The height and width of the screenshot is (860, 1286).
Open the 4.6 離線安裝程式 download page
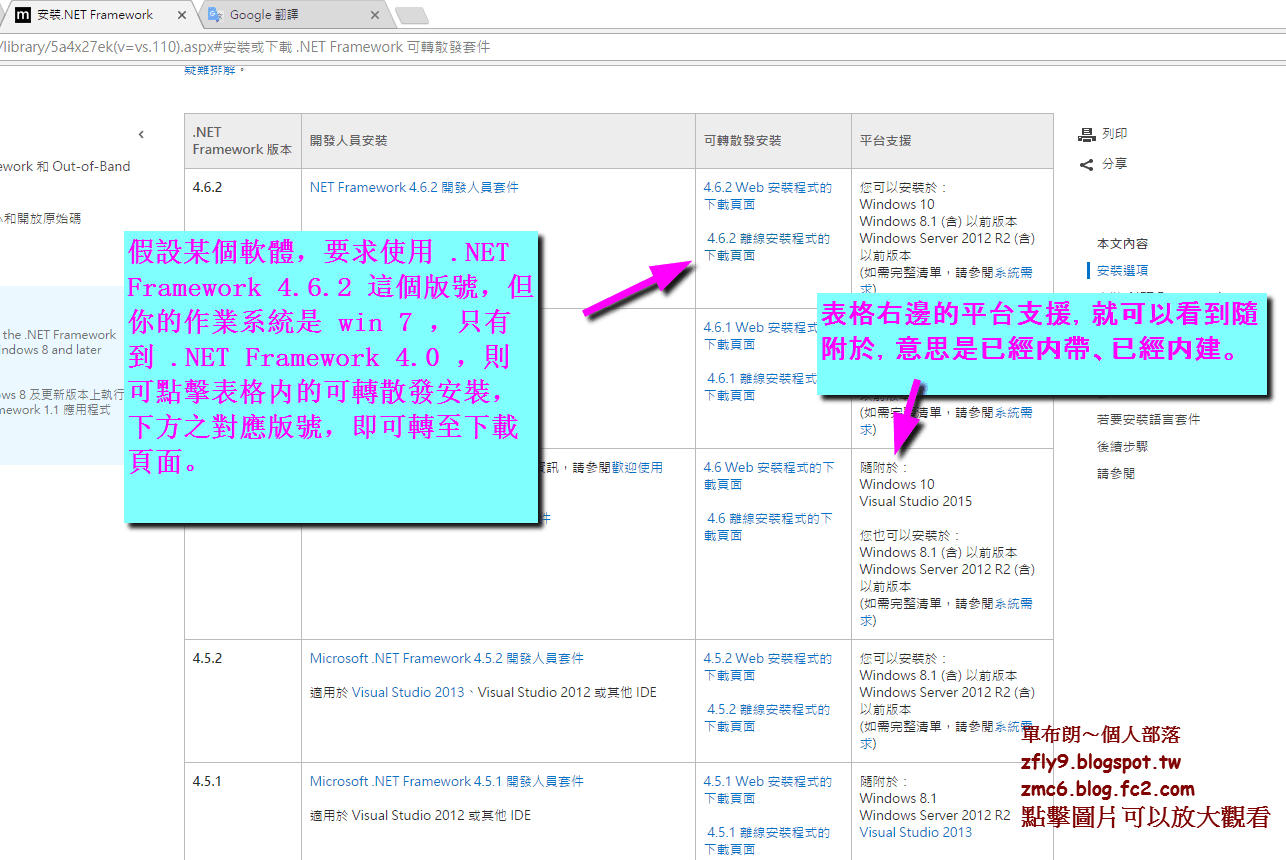[x=767, y=527]
